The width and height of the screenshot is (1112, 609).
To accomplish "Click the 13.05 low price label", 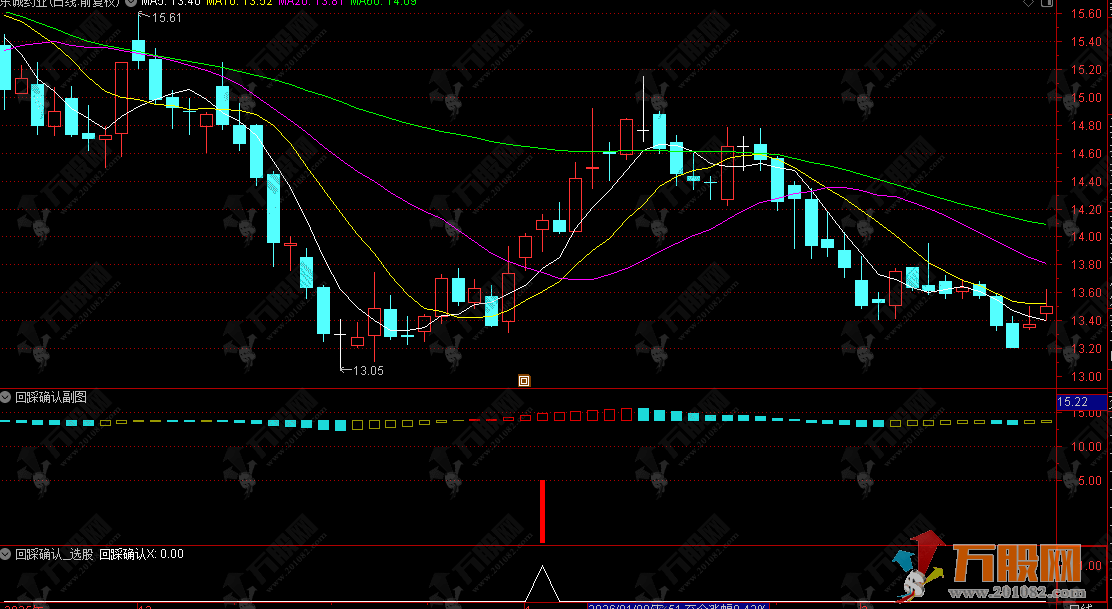I will click(x=368, y=370).
